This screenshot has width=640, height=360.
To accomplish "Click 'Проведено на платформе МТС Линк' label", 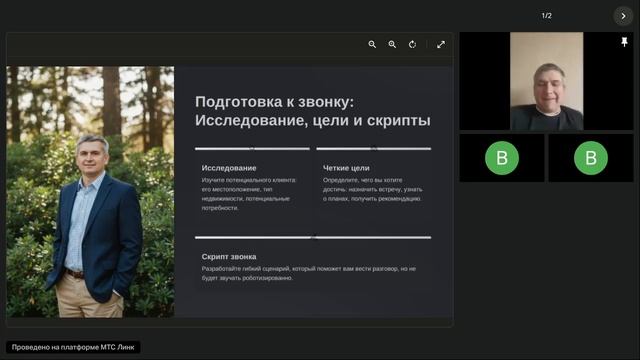I will click(73, 347).
